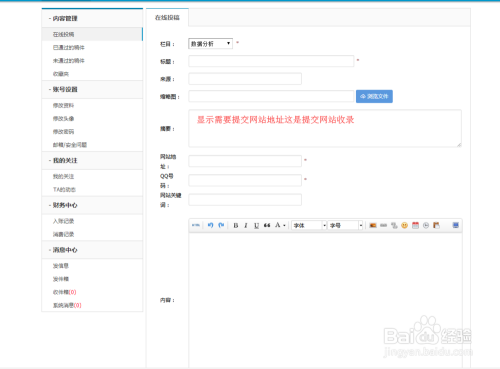The height and width of the screenshot is (369, 500).
Task: Select the 在线投稿 tab
Action: pos(167,17)
